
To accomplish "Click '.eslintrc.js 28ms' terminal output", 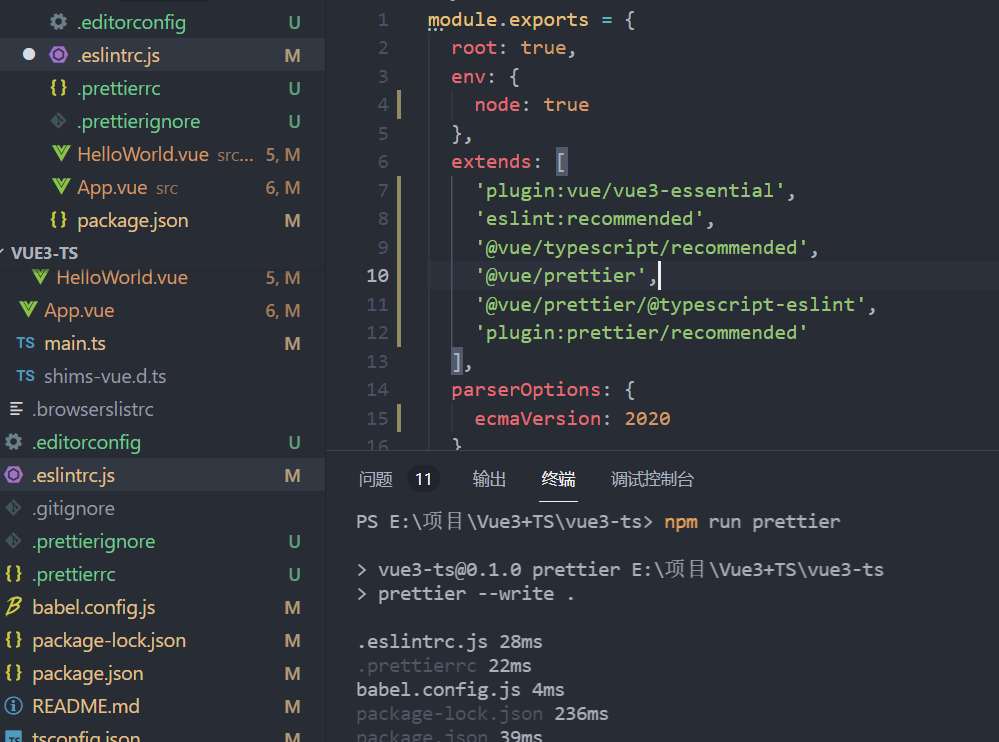I will click(449, 641).
